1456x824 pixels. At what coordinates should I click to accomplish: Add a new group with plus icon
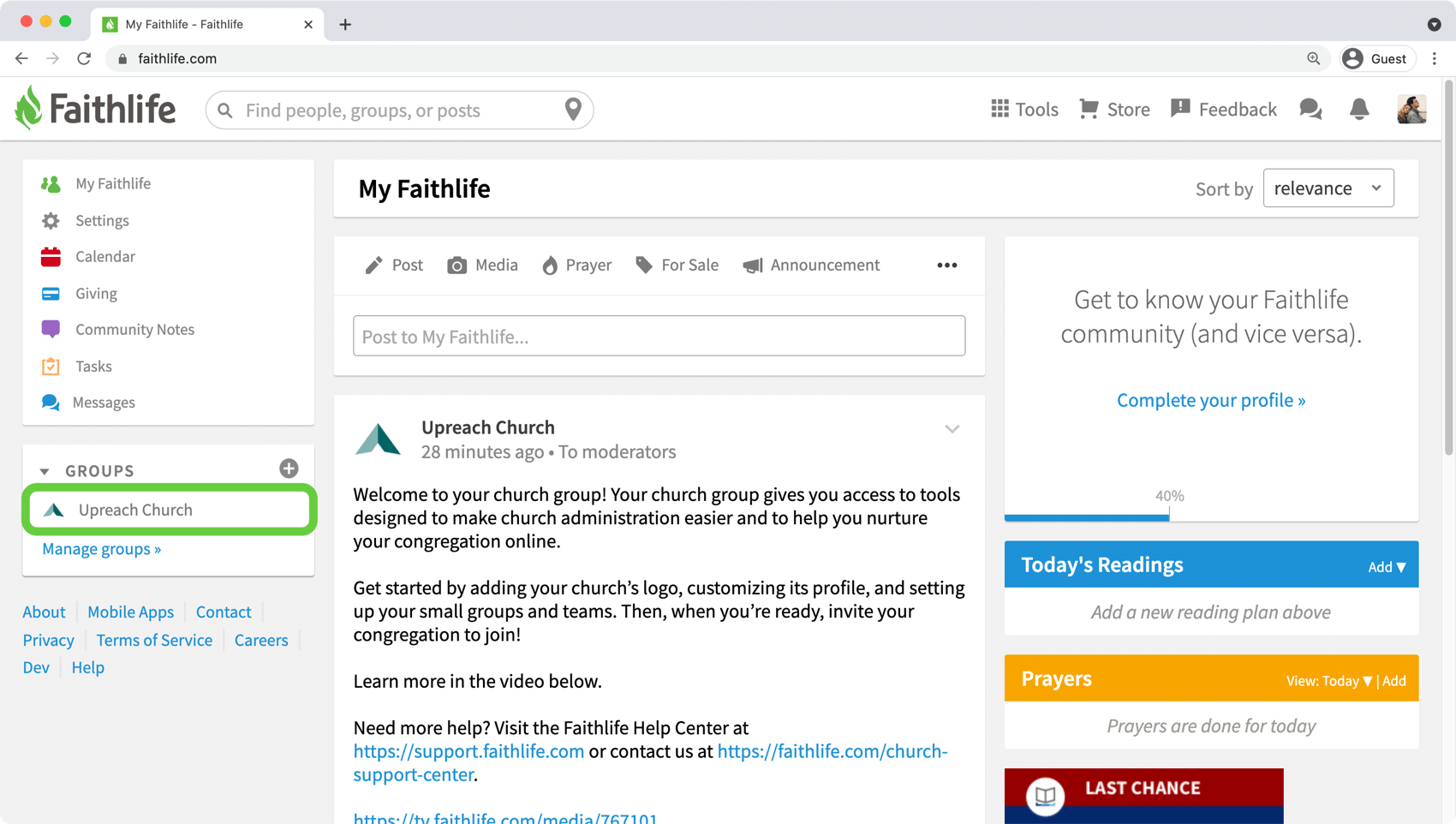[x=289, y=469]
